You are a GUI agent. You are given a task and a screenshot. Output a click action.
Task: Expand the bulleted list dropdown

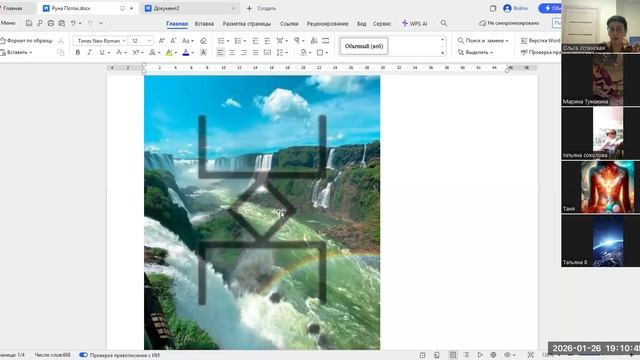[228, 41]
